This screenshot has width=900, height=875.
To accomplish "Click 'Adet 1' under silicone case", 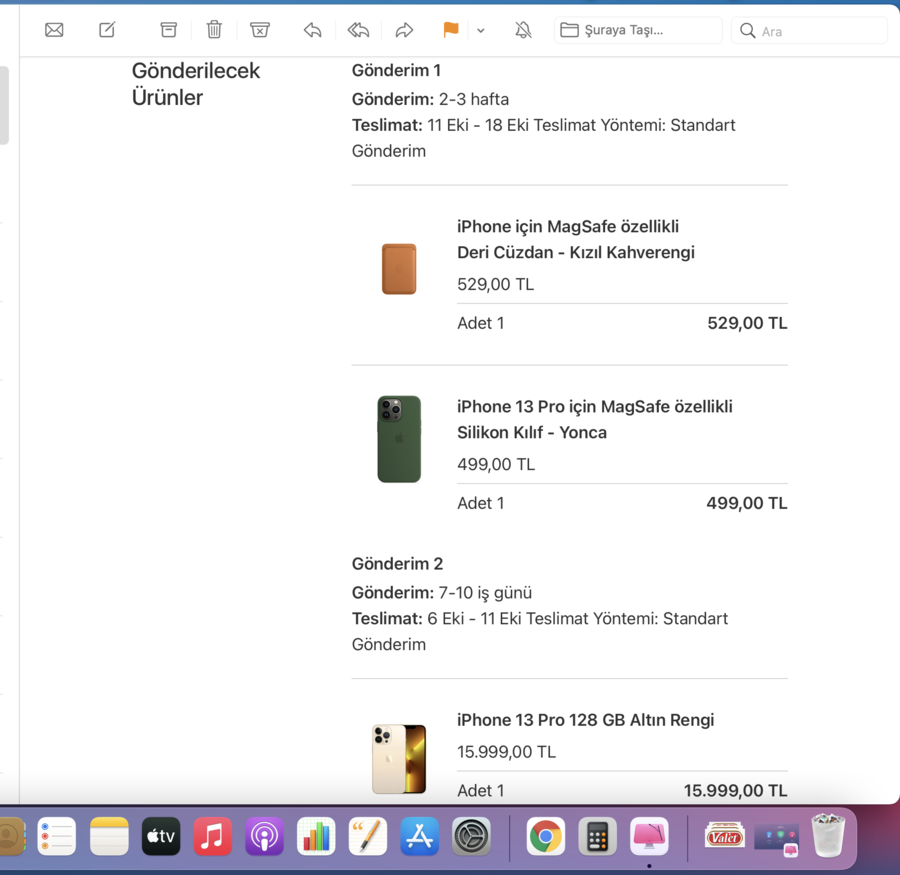I will coord(480,504).
